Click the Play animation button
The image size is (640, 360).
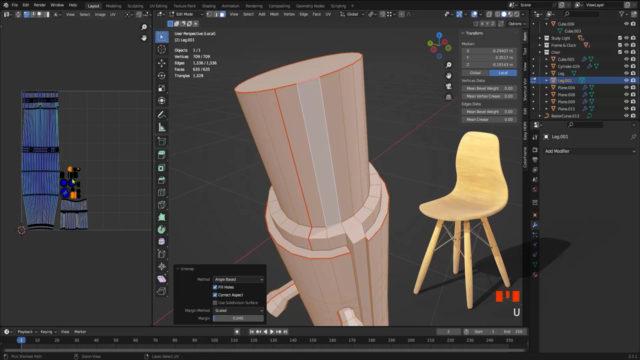(x=272, y=332)
